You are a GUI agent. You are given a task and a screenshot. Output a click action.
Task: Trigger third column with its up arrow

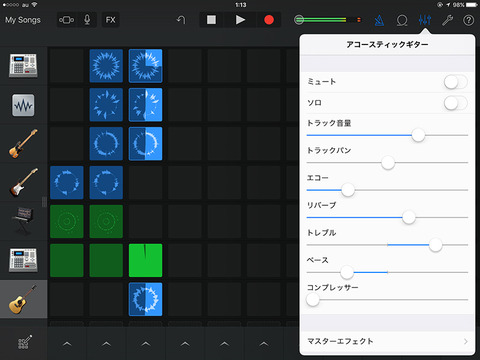pos(146,344)
